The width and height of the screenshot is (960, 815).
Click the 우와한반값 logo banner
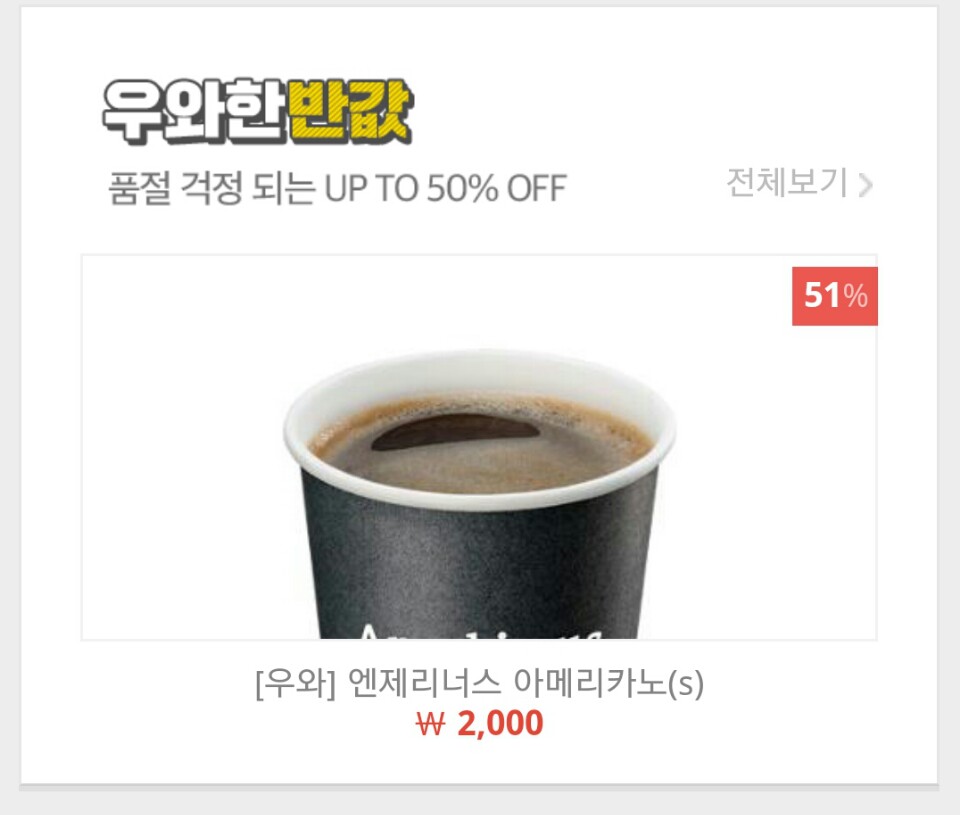[258, 111]
